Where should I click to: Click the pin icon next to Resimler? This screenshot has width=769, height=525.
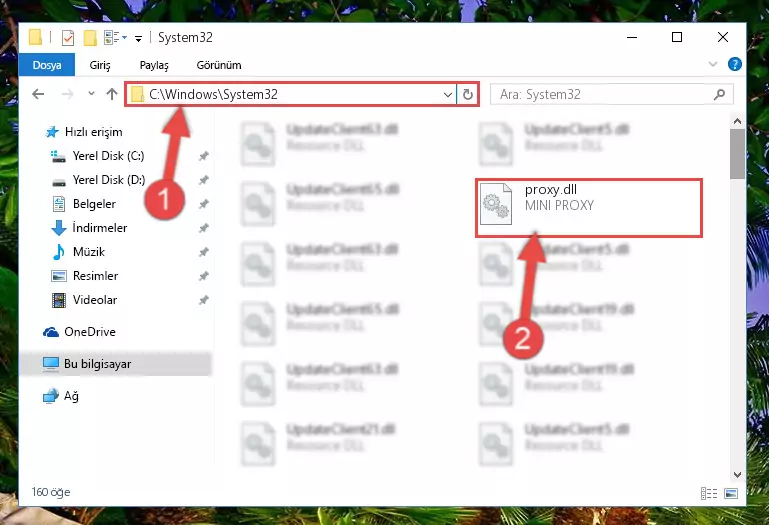pyautogui.click(x=204, y=276)
